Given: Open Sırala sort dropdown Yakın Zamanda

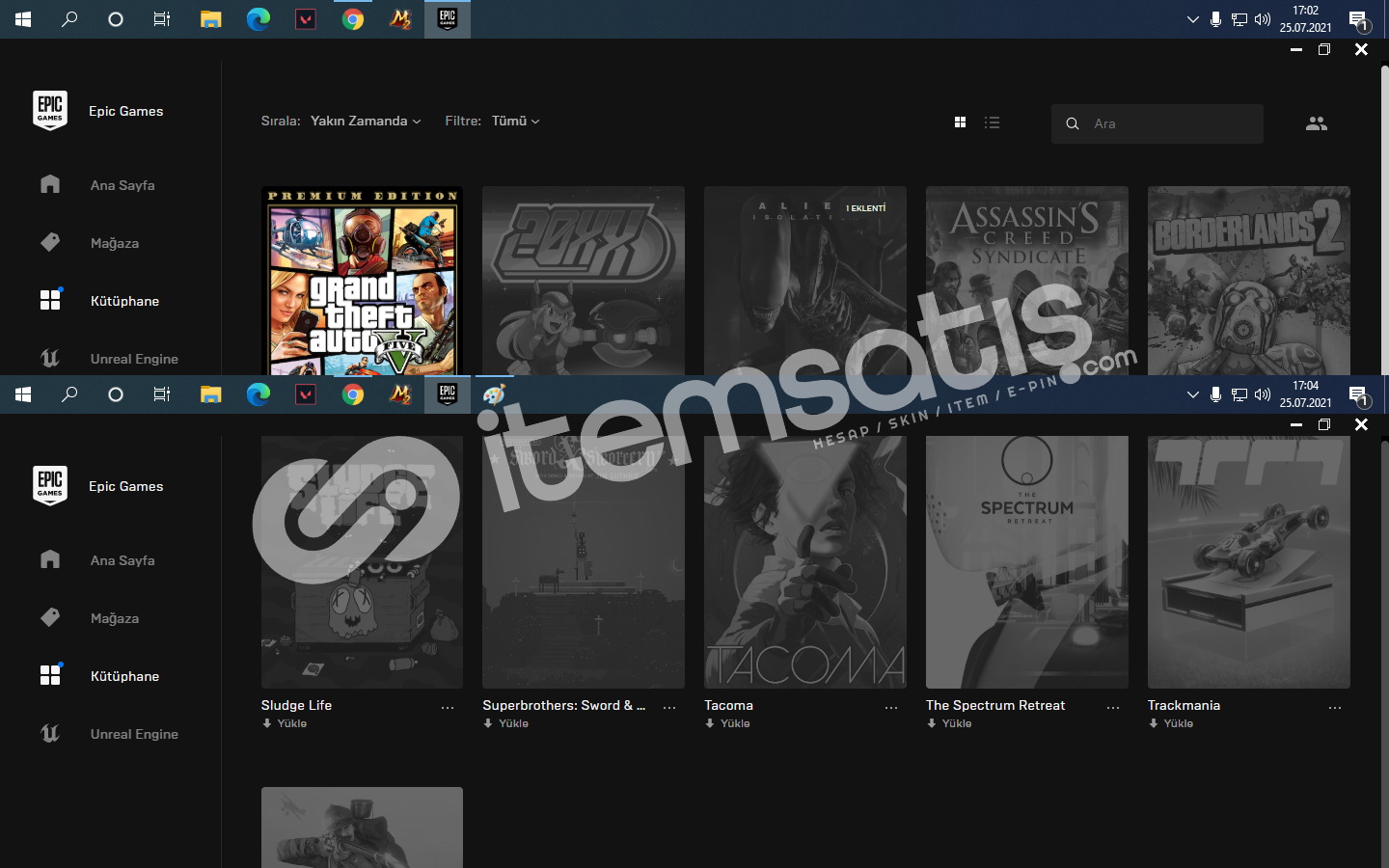Looking at the screenshot, I should tap(366, 121).
